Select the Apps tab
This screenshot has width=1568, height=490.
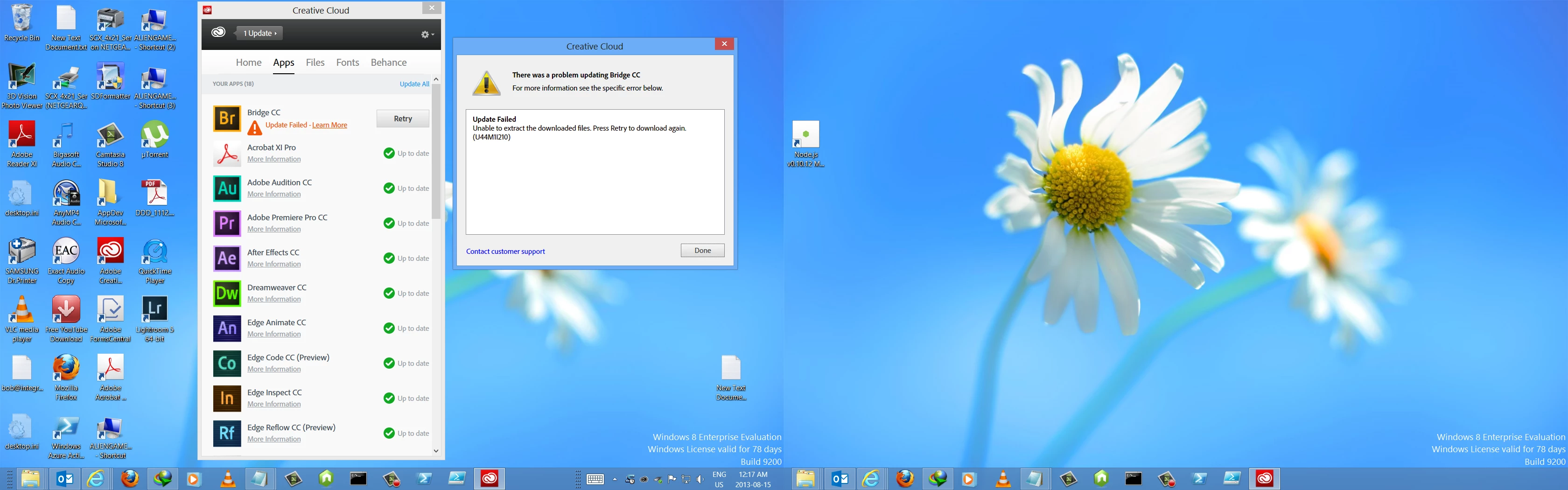coord(284,62)
